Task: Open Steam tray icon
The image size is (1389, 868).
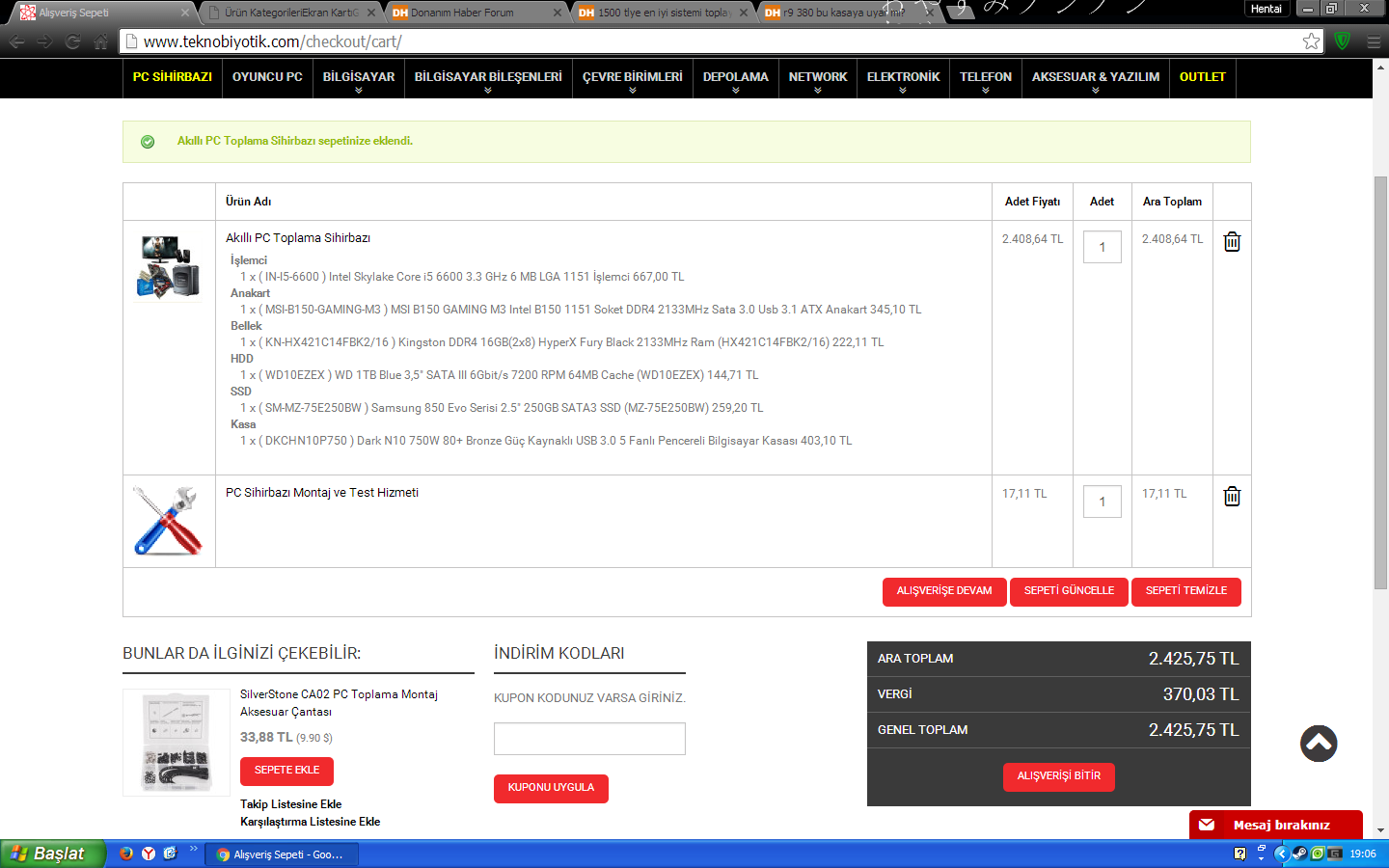Action: [x=1299, y=854]
